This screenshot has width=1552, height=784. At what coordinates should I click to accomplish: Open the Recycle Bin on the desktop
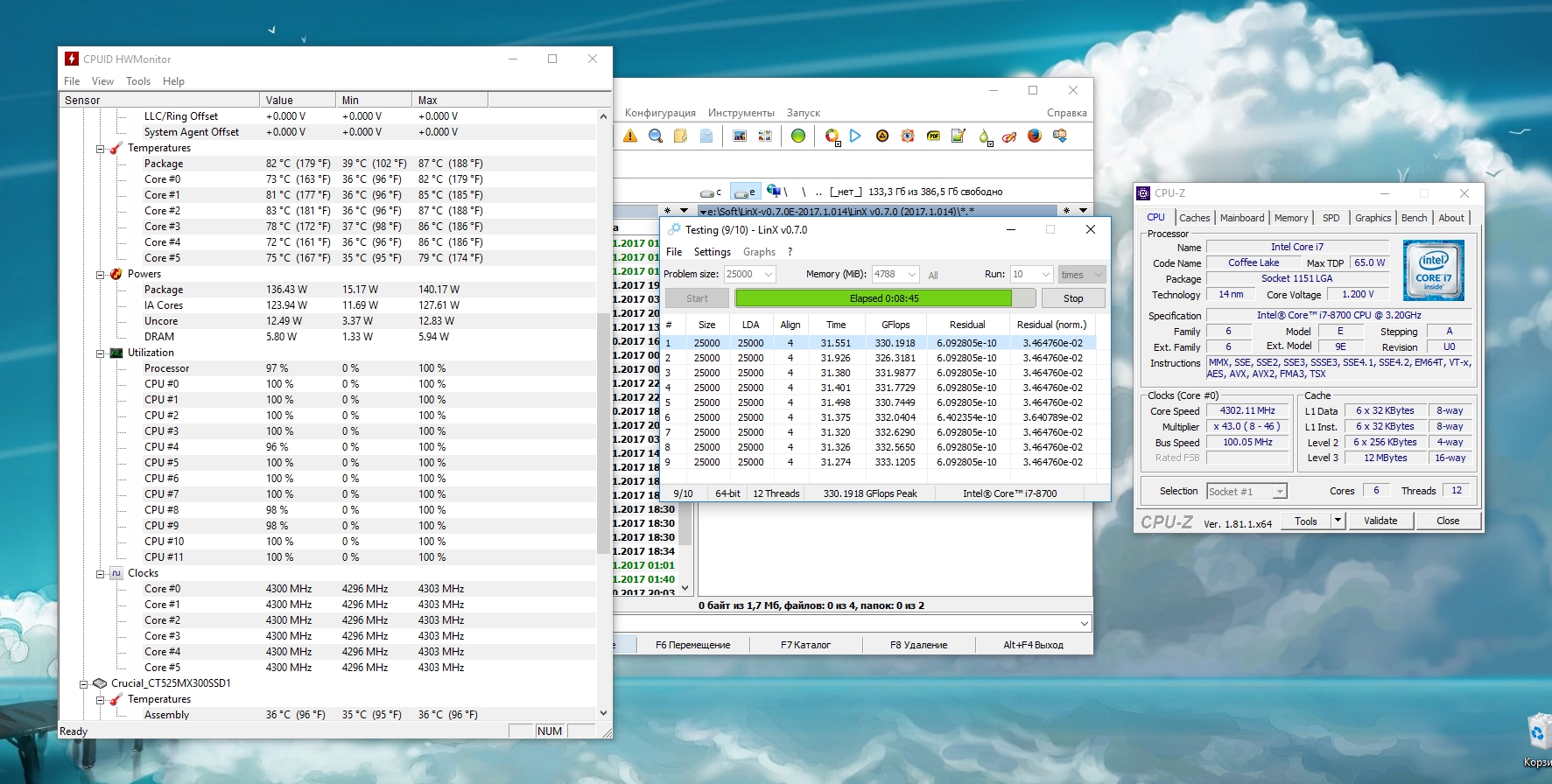pos(1538,733)
